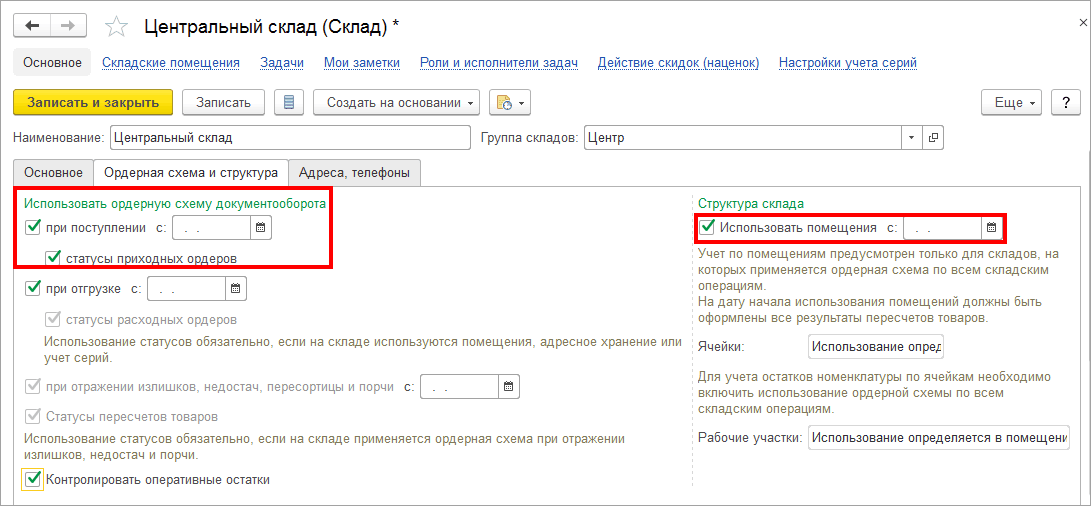The image size is (1091, 506).
Task: Switch to the Адреса, телефоны tab
Action: pyautogui.click(x=354, y=173)
